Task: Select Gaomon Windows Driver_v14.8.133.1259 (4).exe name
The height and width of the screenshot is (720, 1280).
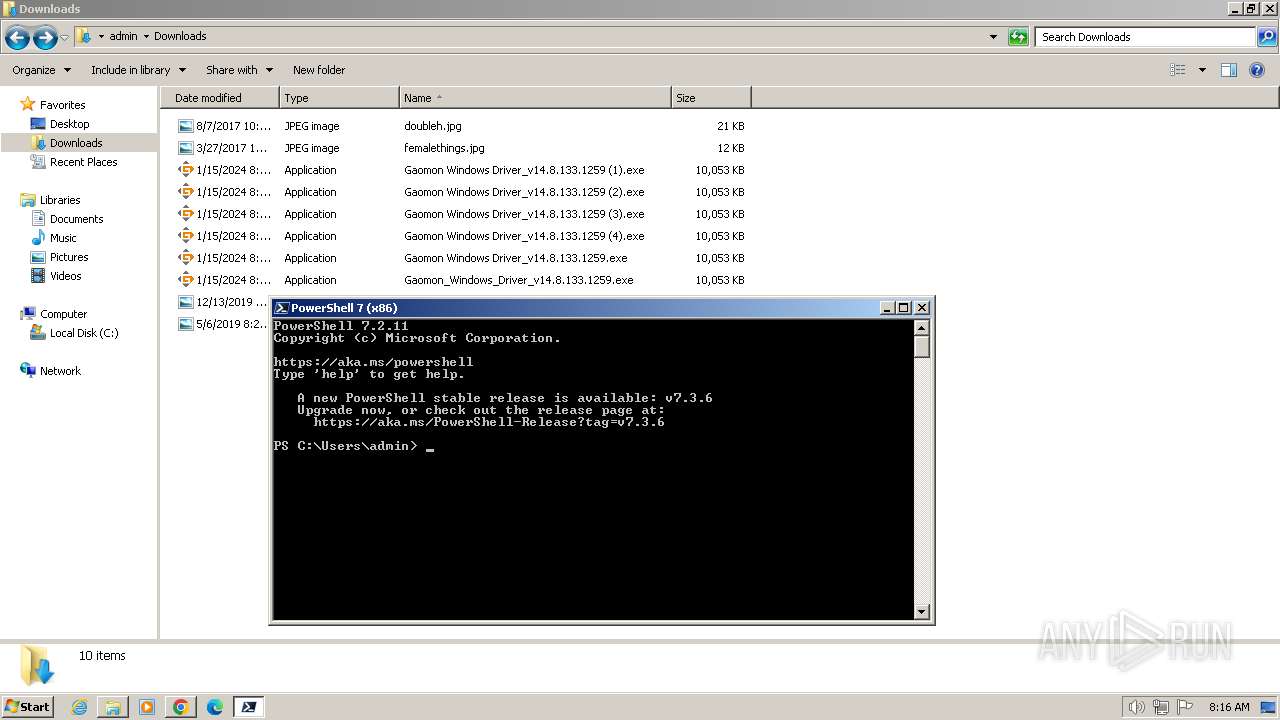Action: (x=524, y=236)
